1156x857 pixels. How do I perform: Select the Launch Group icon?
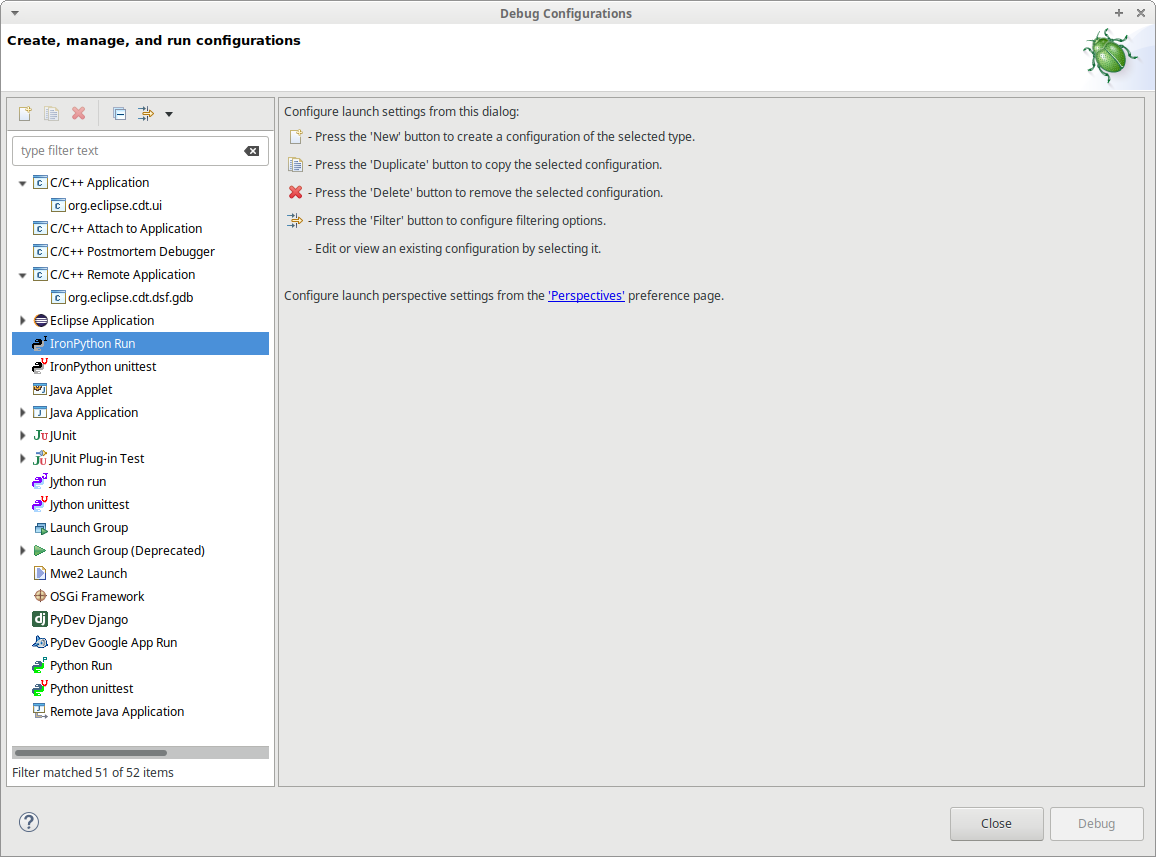(41, 528)
